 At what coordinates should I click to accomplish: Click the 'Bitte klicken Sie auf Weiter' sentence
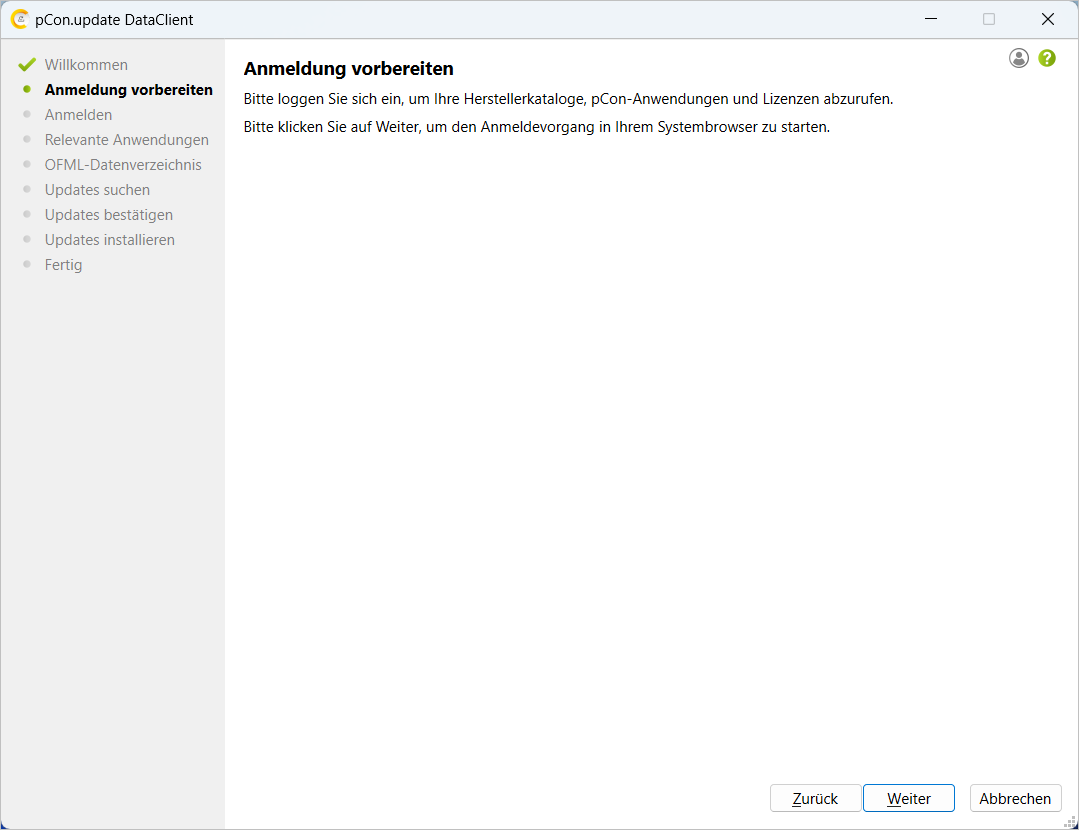pos(537,127)
